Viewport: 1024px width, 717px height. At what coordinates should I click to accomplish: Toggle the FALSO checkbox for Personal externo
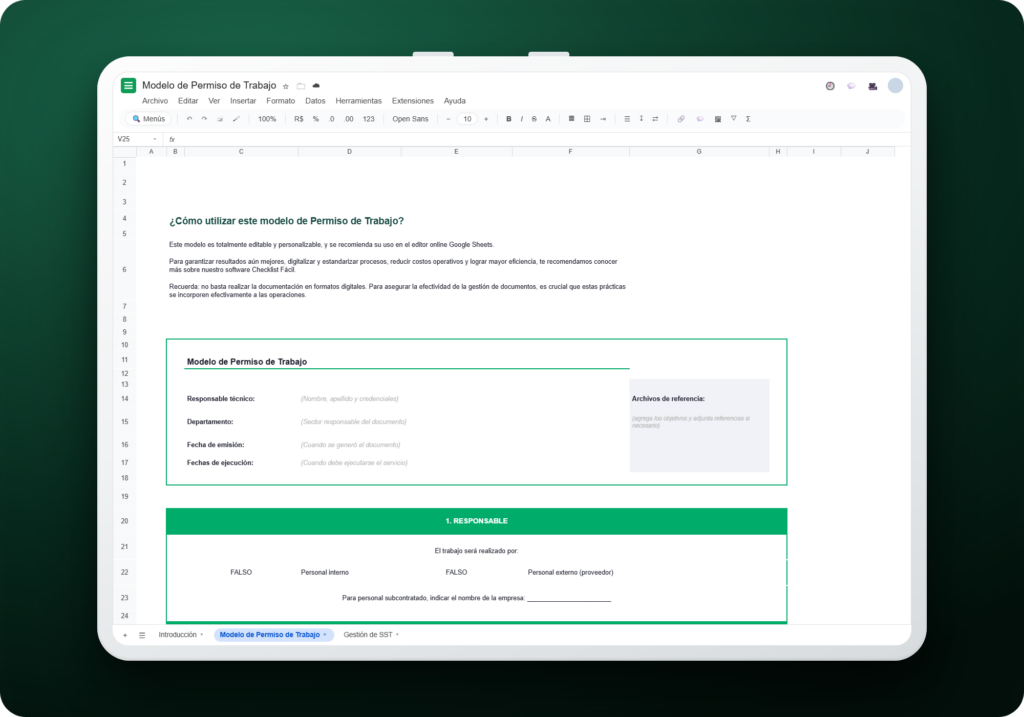tap(456, 572)
